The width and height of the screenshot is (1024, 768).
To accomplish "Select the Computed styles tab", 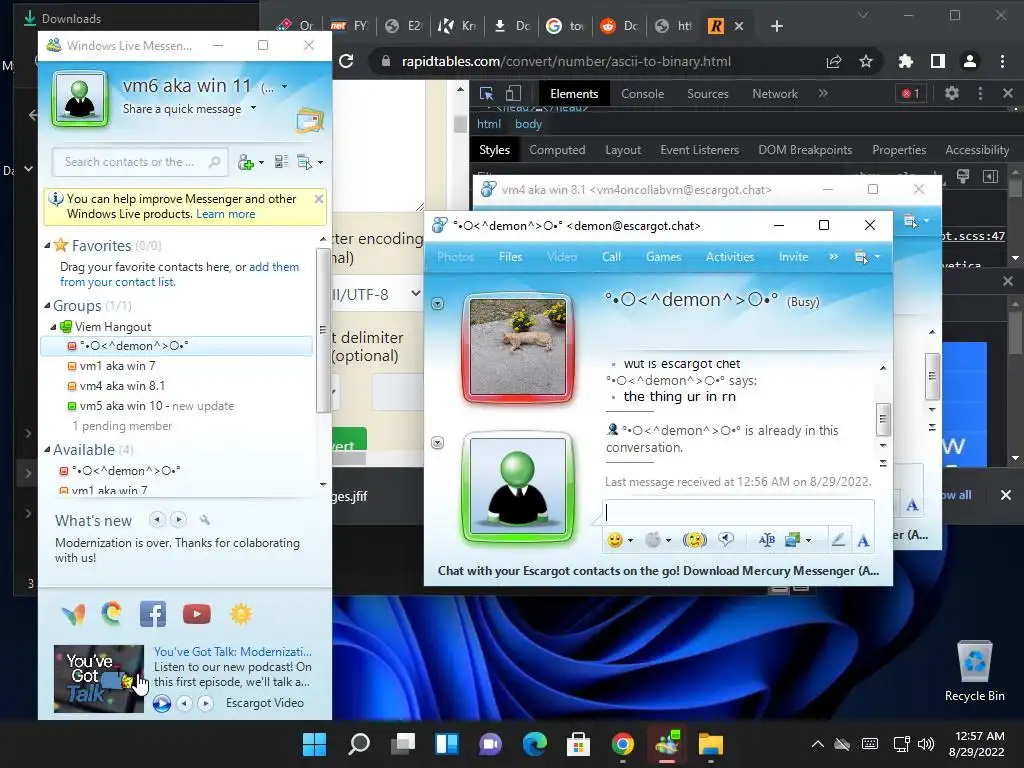I will [557, 150].
